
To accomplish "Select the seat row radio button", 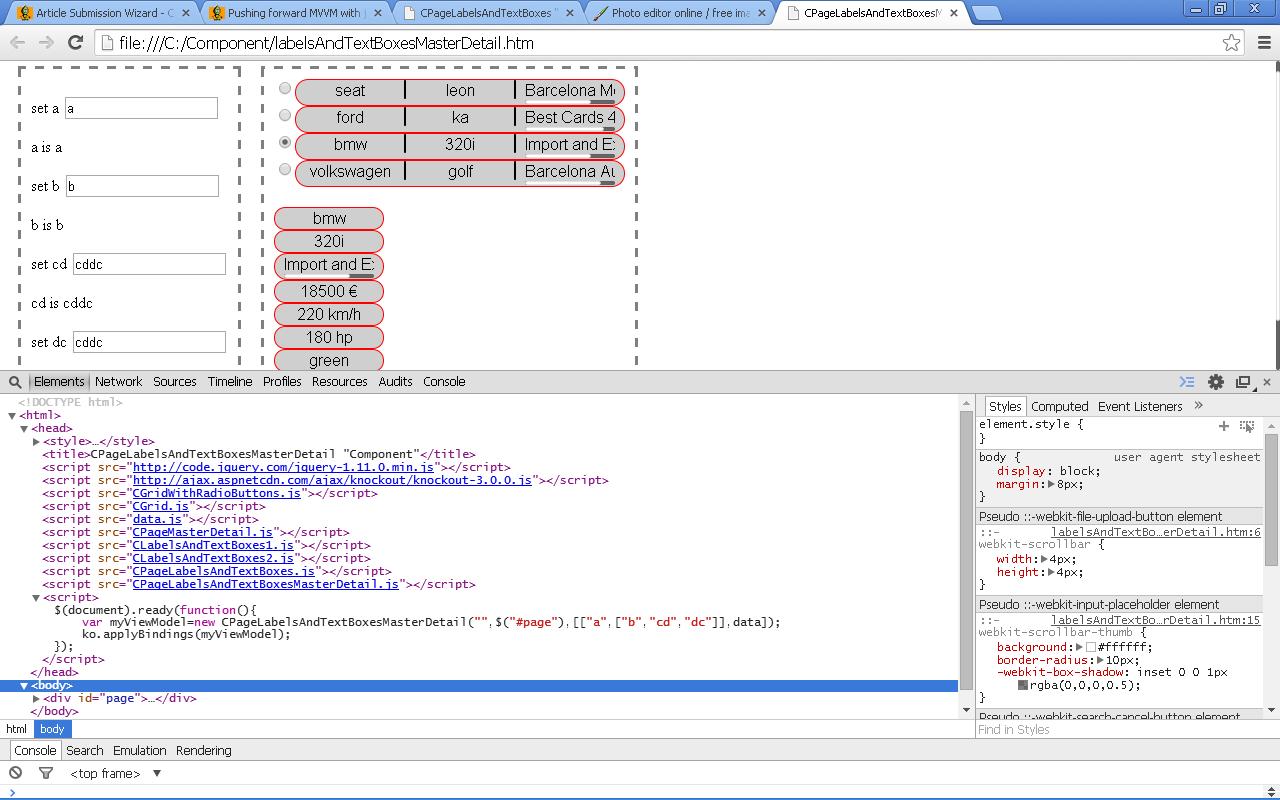I will click(x=285, y=89).
